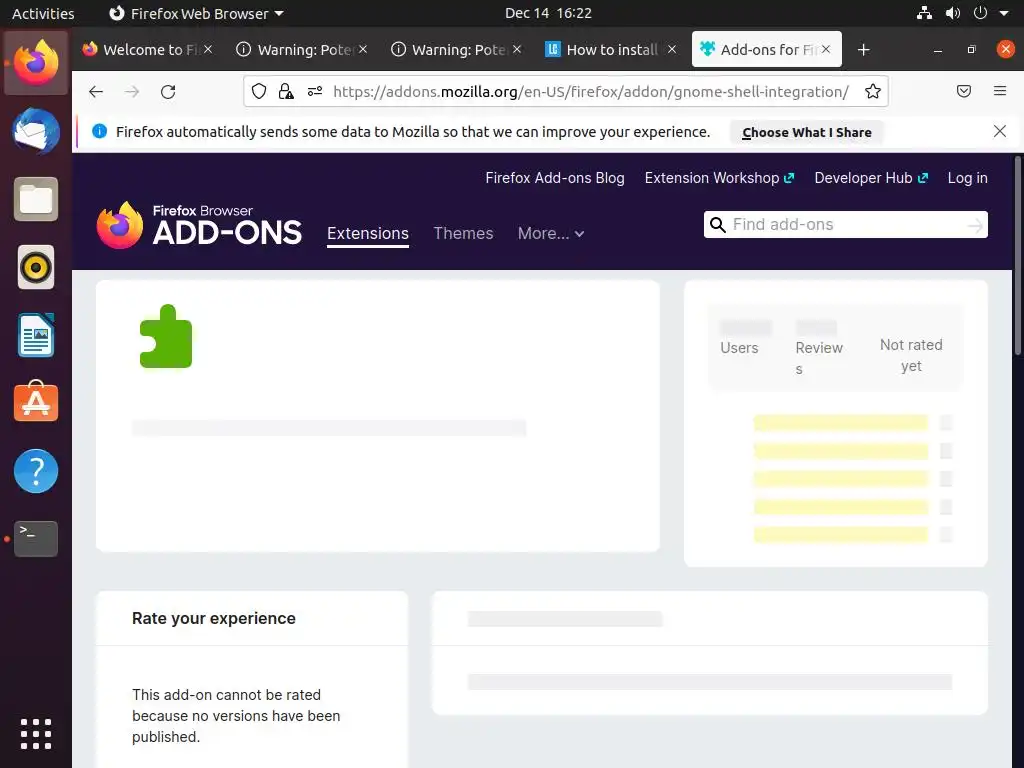Open Firefox from the Ubuntu dock
This screenshot has width=1024, height=768.
(x=36, y=63)
